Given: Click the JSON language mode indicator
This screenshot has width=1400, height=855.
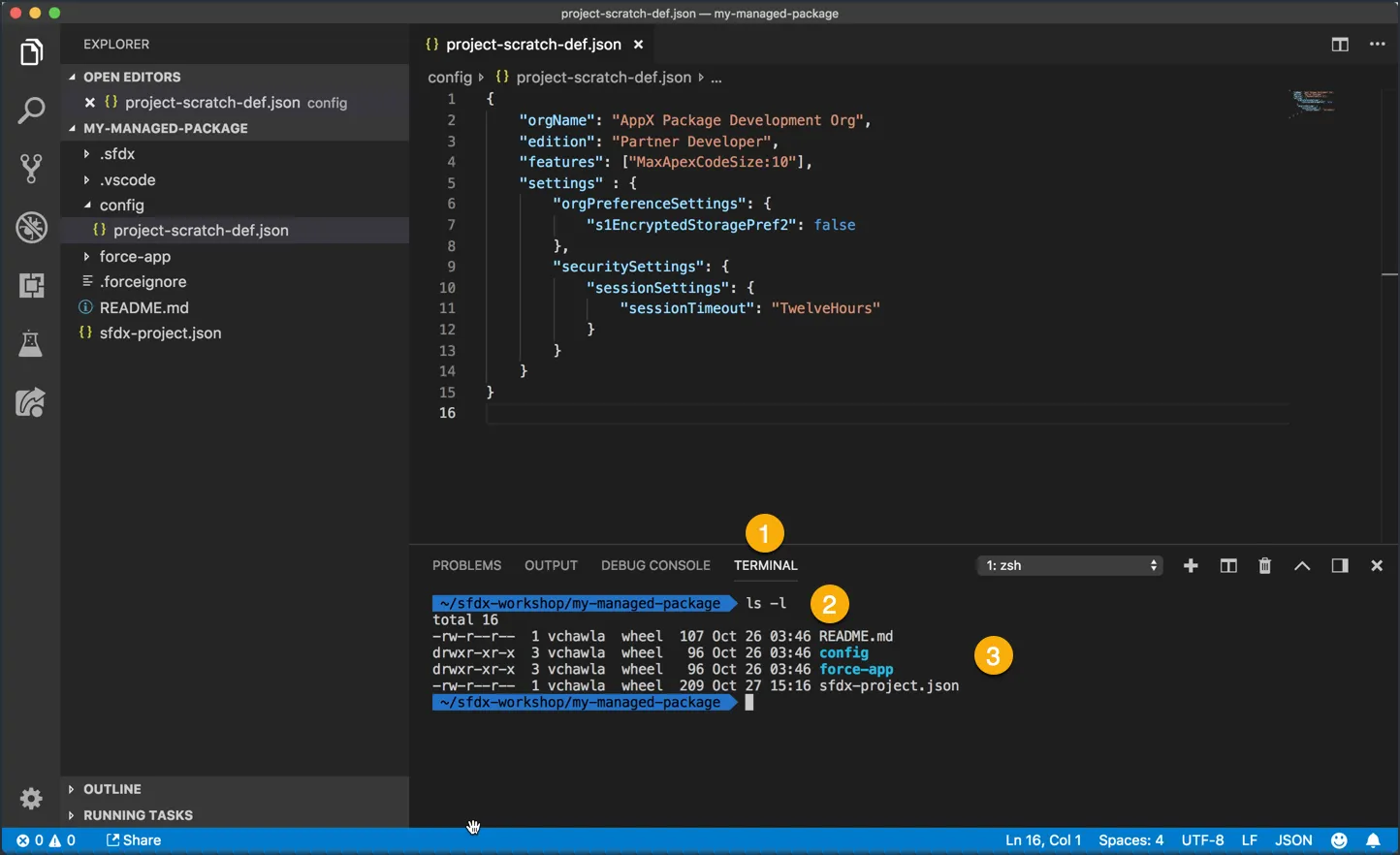Looking at the screenshot, I should point(1293,840).
